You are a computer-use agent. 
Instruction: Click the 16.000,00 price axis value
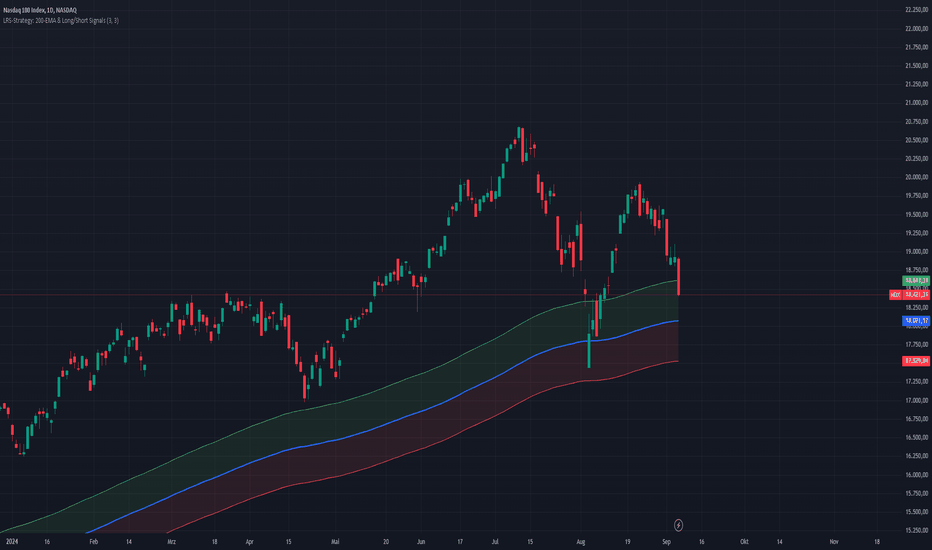pyautogui.click(x=917, y=474)
